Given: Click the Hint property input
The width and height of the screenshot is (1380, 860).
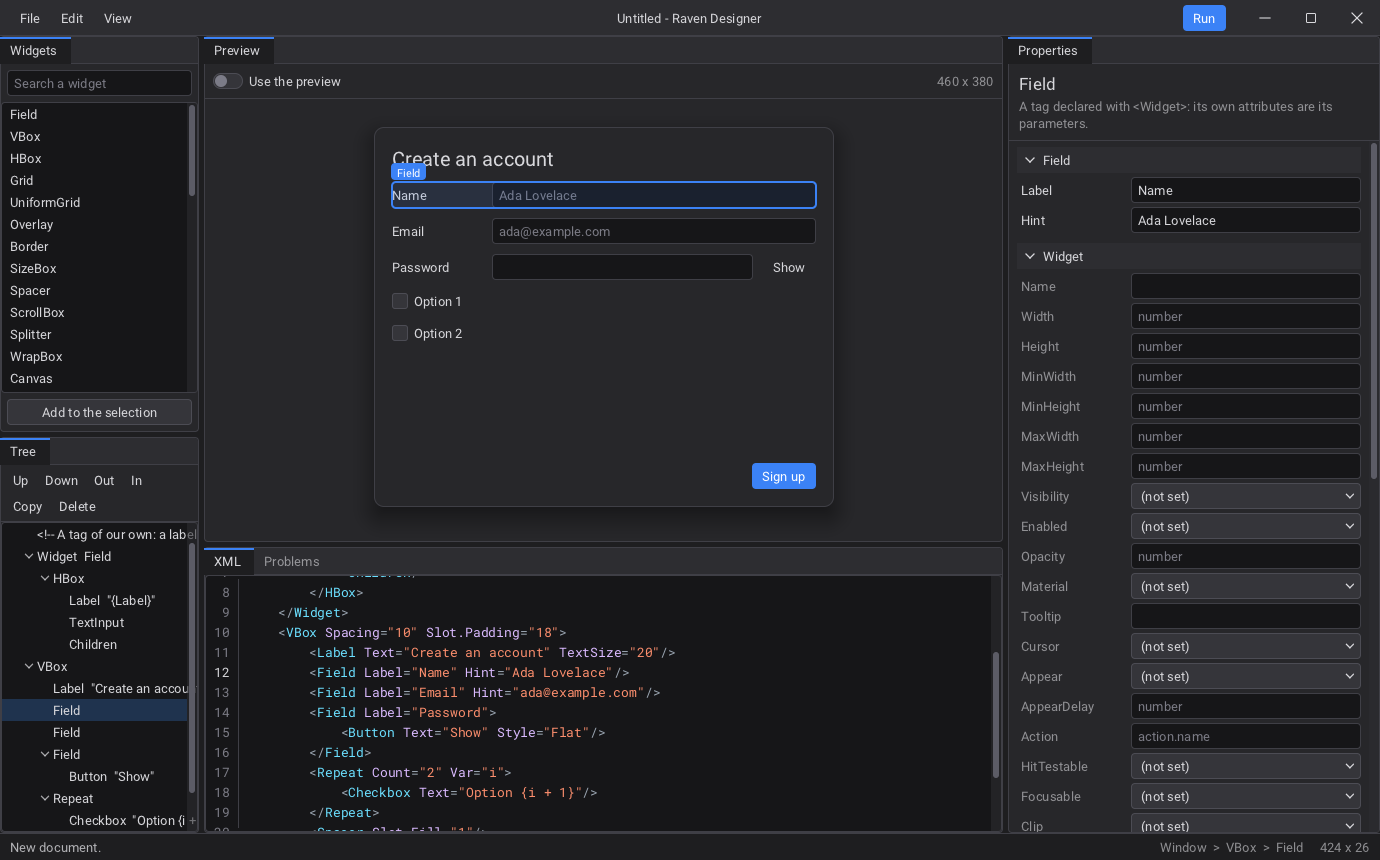Looking at the screenshot, I should coord(1245,220).
